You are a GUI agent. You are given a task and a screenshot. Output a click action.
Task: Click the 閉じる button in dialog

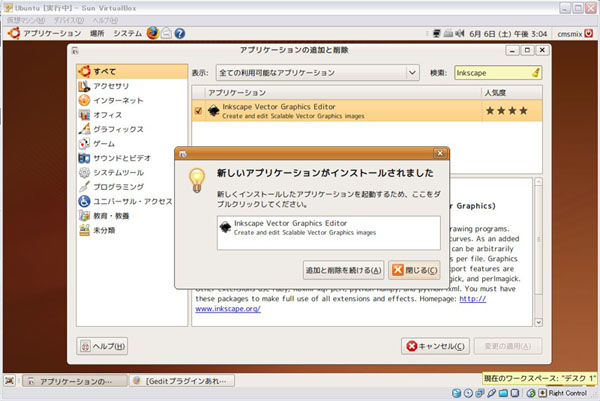414,270
